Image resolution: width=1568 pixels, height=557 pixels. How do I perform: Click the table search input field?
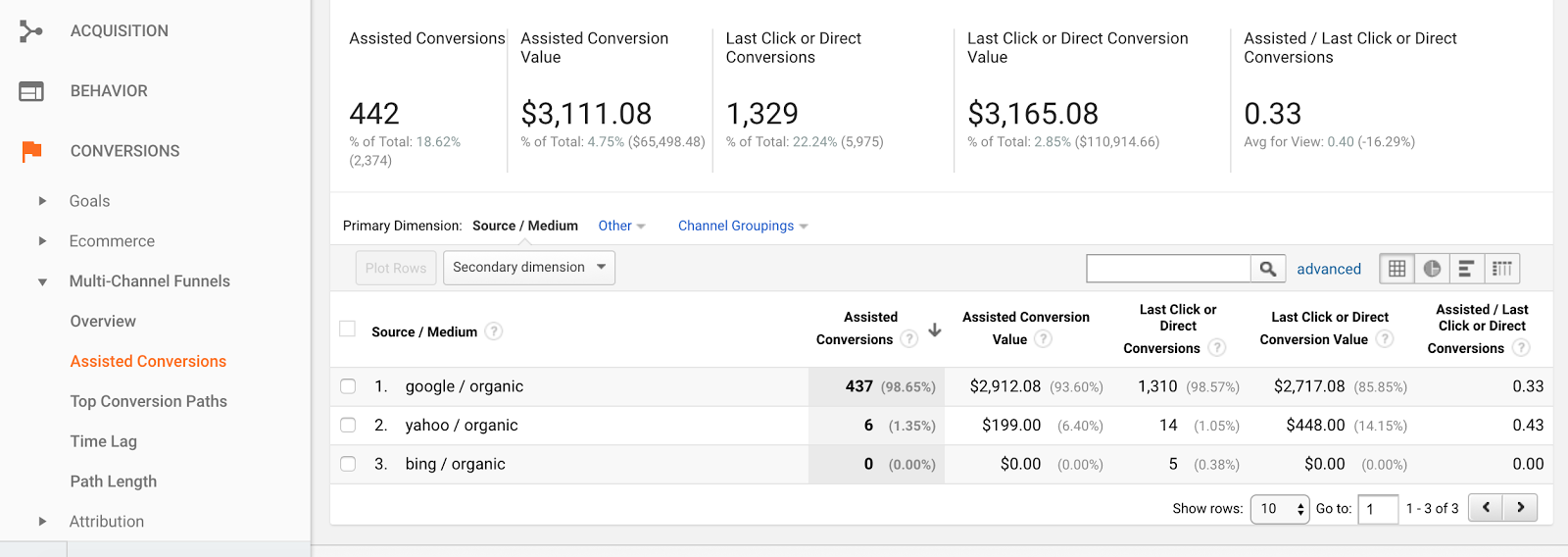1168,269
